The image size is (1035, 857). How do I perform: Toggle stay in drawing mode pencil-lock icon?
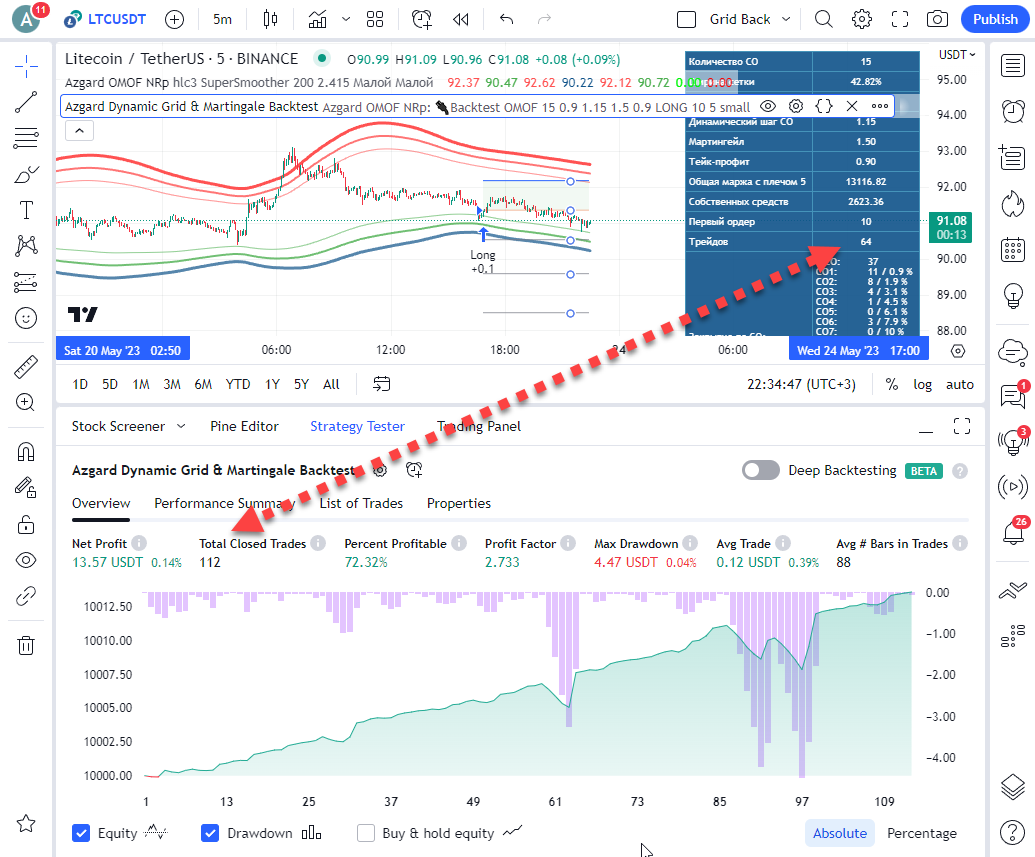(26, 487)
